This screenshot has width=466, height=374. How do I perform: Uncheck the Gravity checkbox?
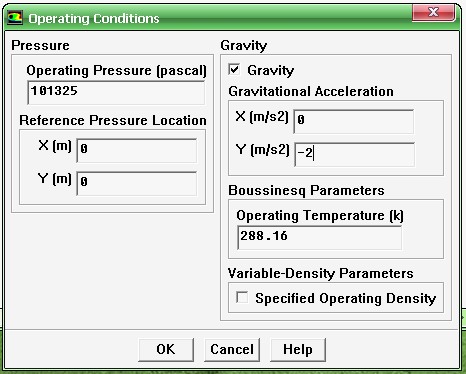234,70
